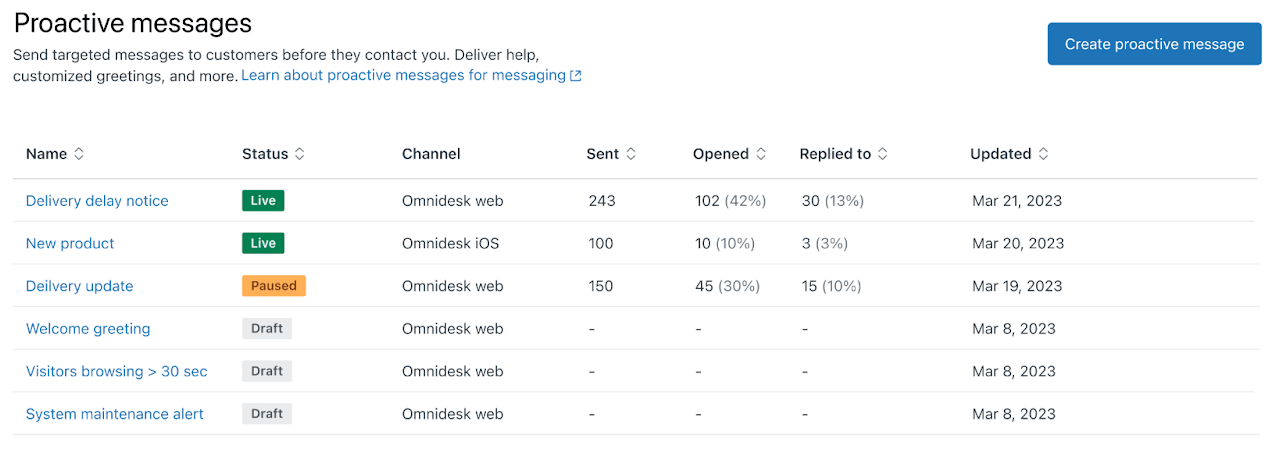Click Create proactive message button

pos(1154,44)
